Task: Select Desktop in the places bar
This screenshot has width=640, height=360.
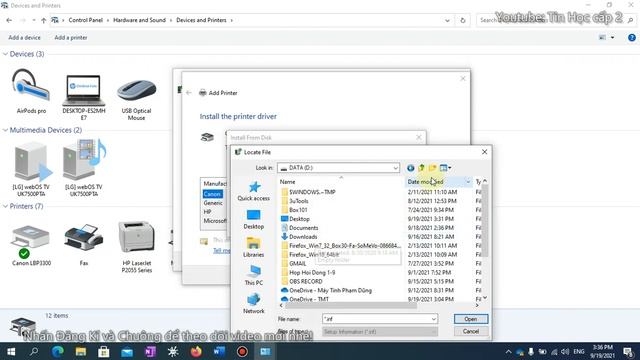Action: pos(253,219)
